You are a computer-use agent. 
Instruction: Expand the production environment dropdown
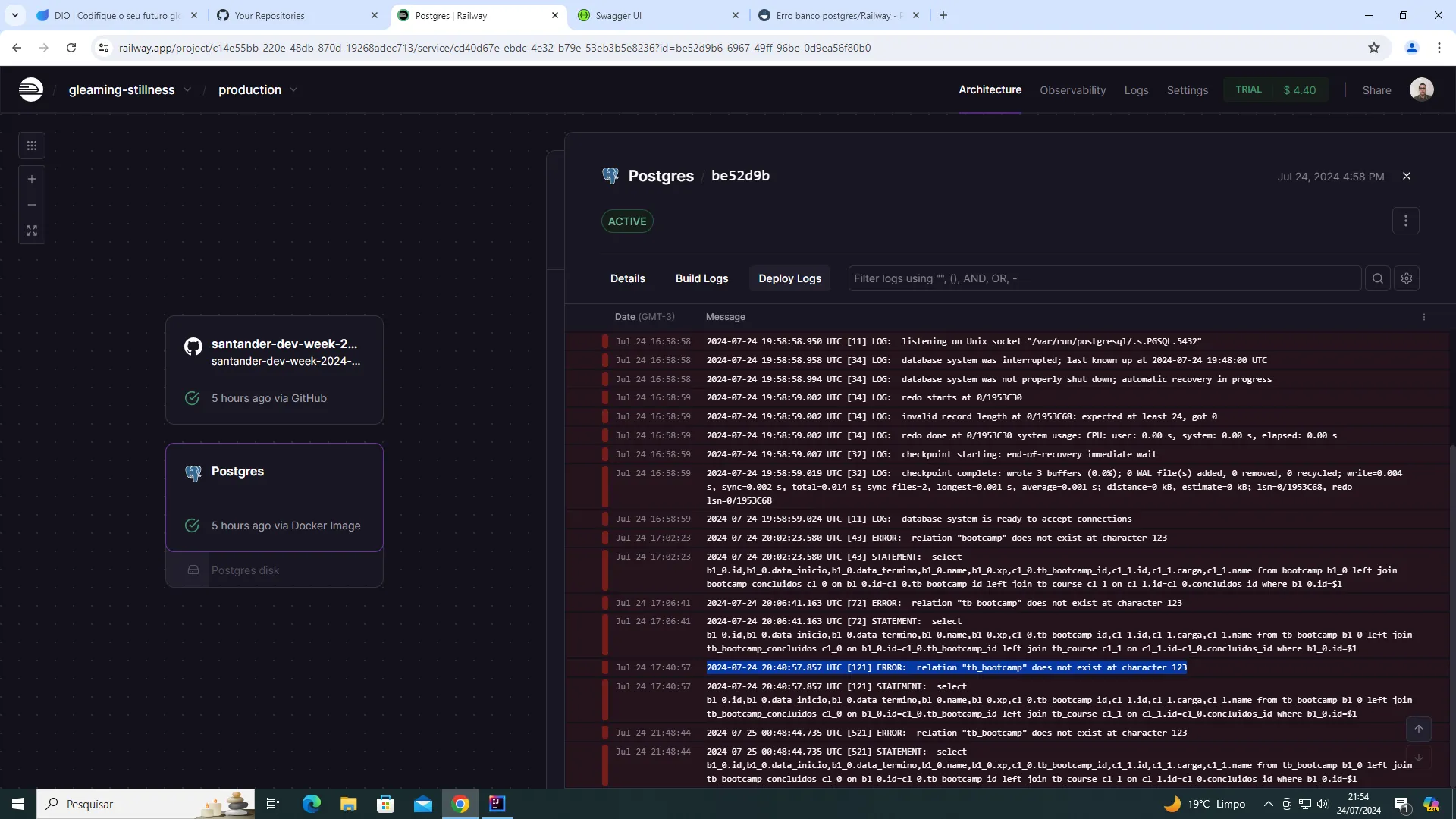click(x=293, y=89)
